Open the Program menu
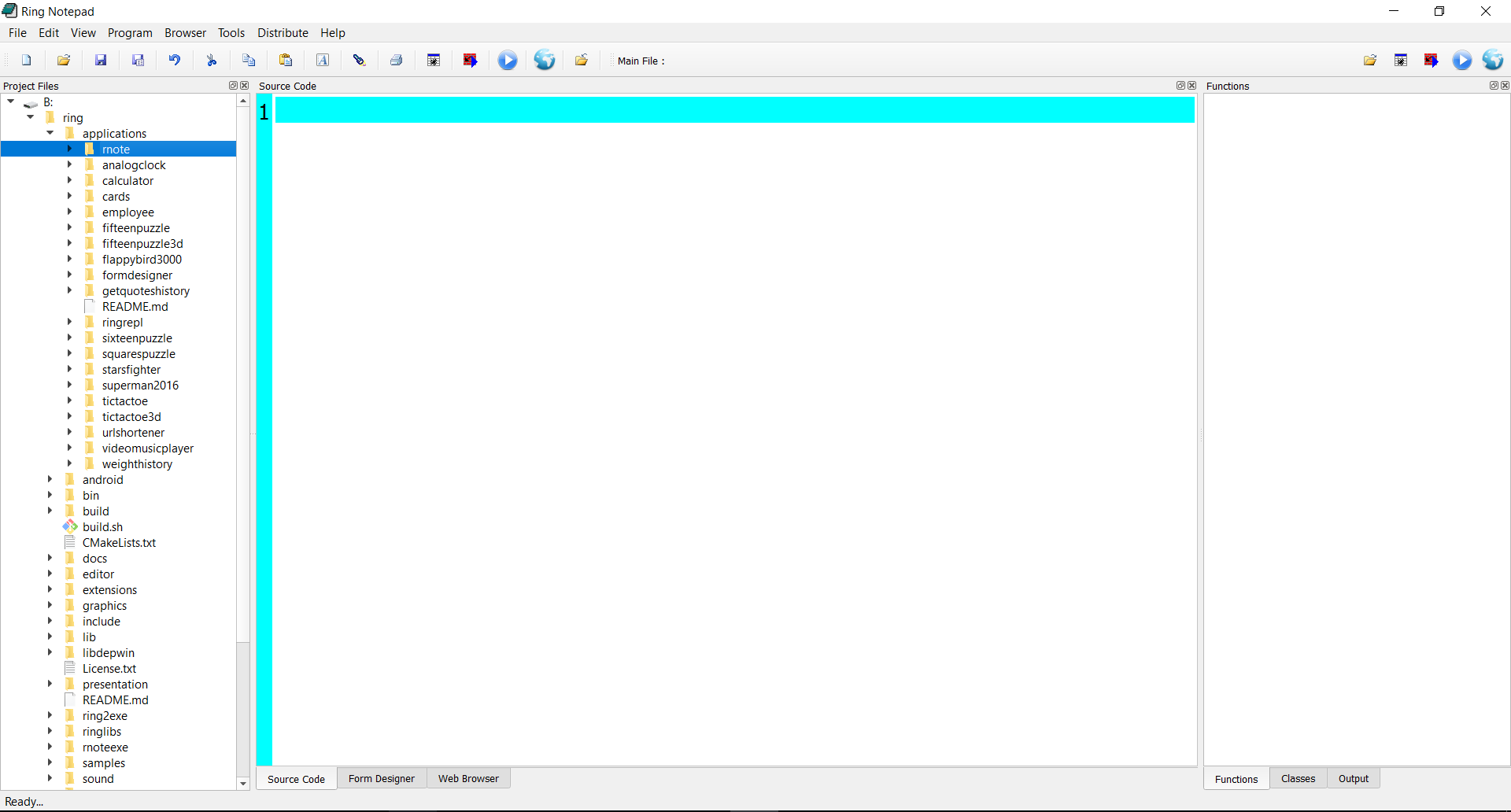This screenshot has width=1511, height=812. click(x=130, y=33)
